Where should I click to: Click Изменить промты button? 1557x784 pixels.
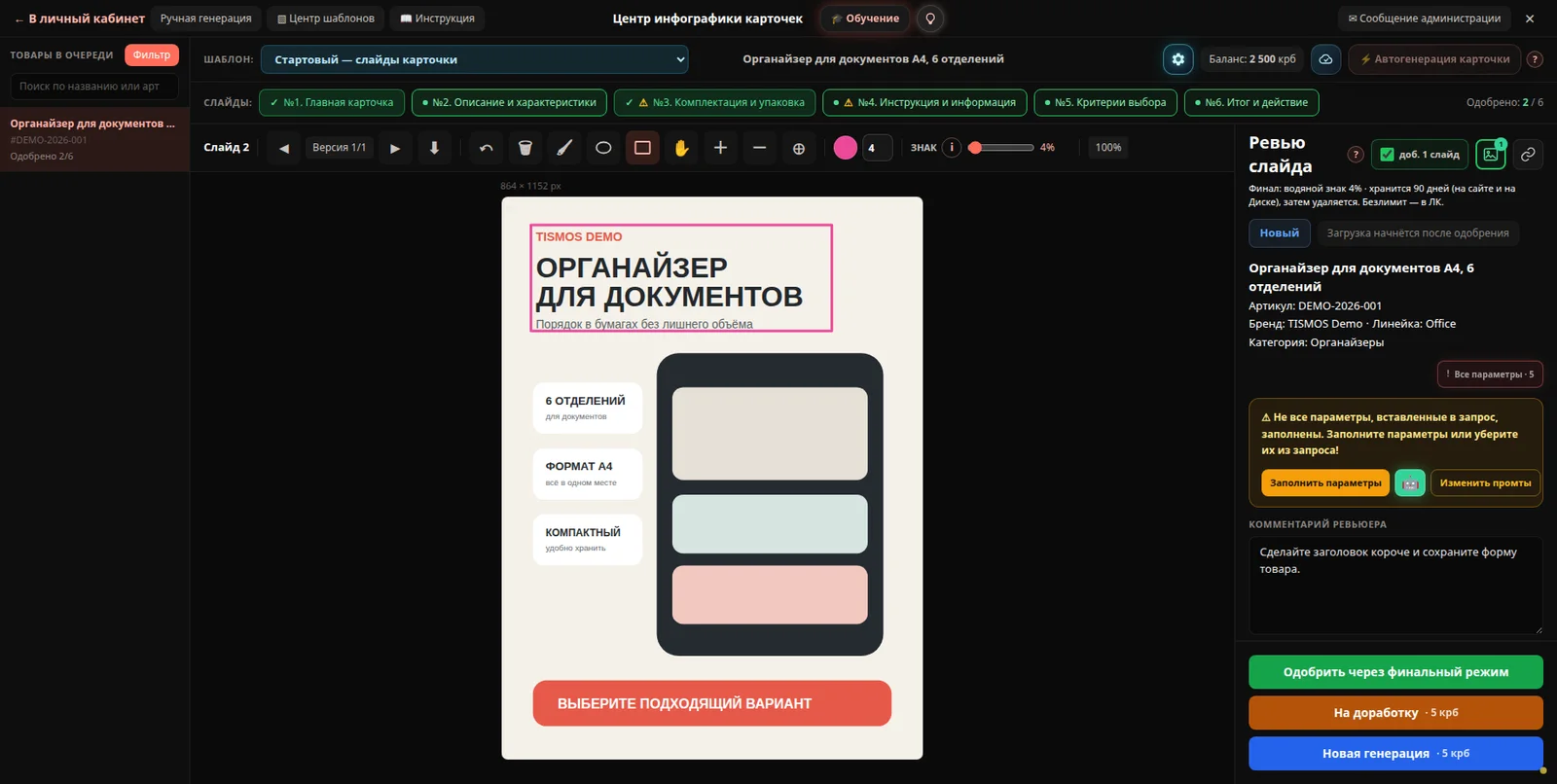(x=1485, y=483)
